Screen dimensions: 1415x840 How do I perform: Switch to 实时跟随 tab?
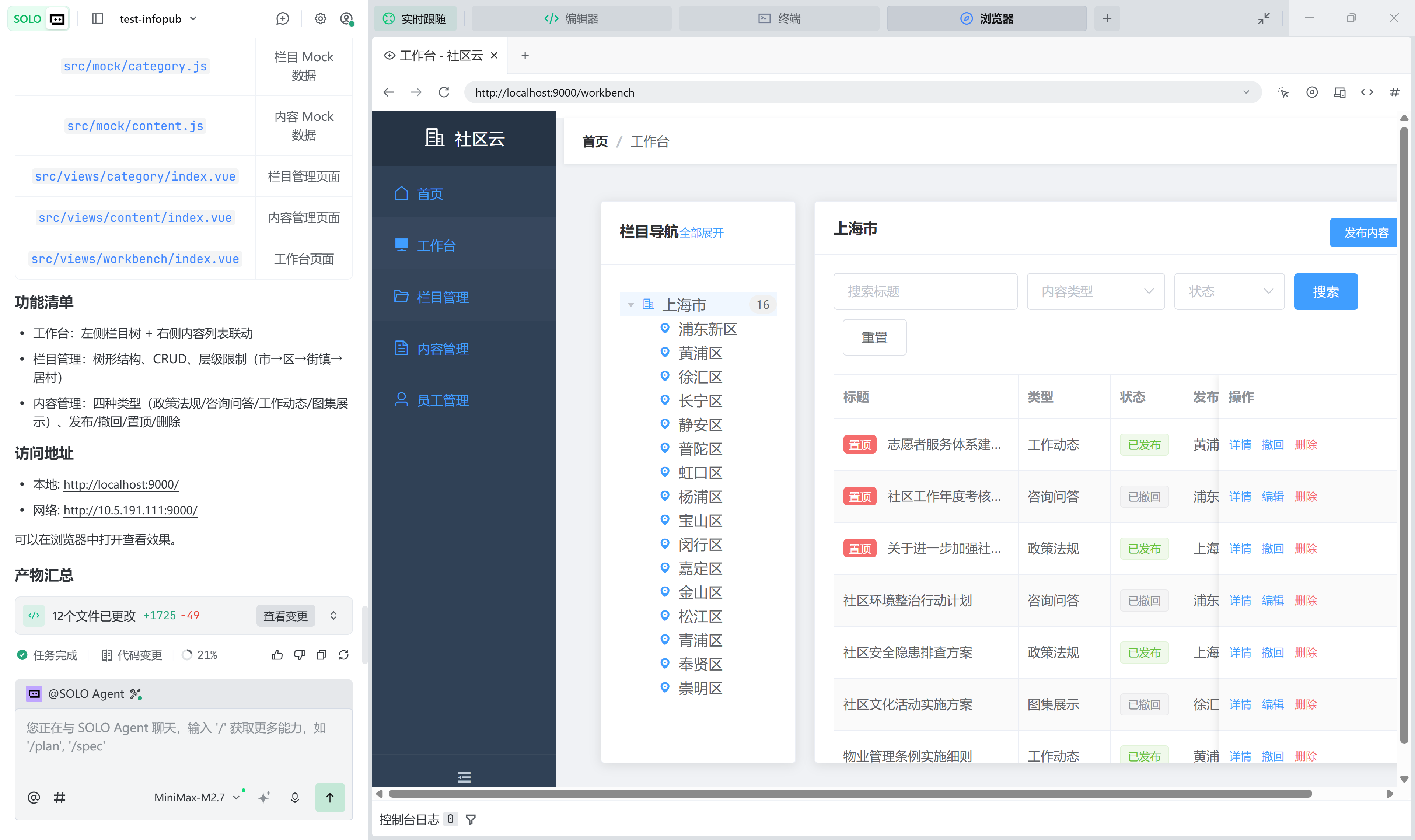(x=414, y=19)
